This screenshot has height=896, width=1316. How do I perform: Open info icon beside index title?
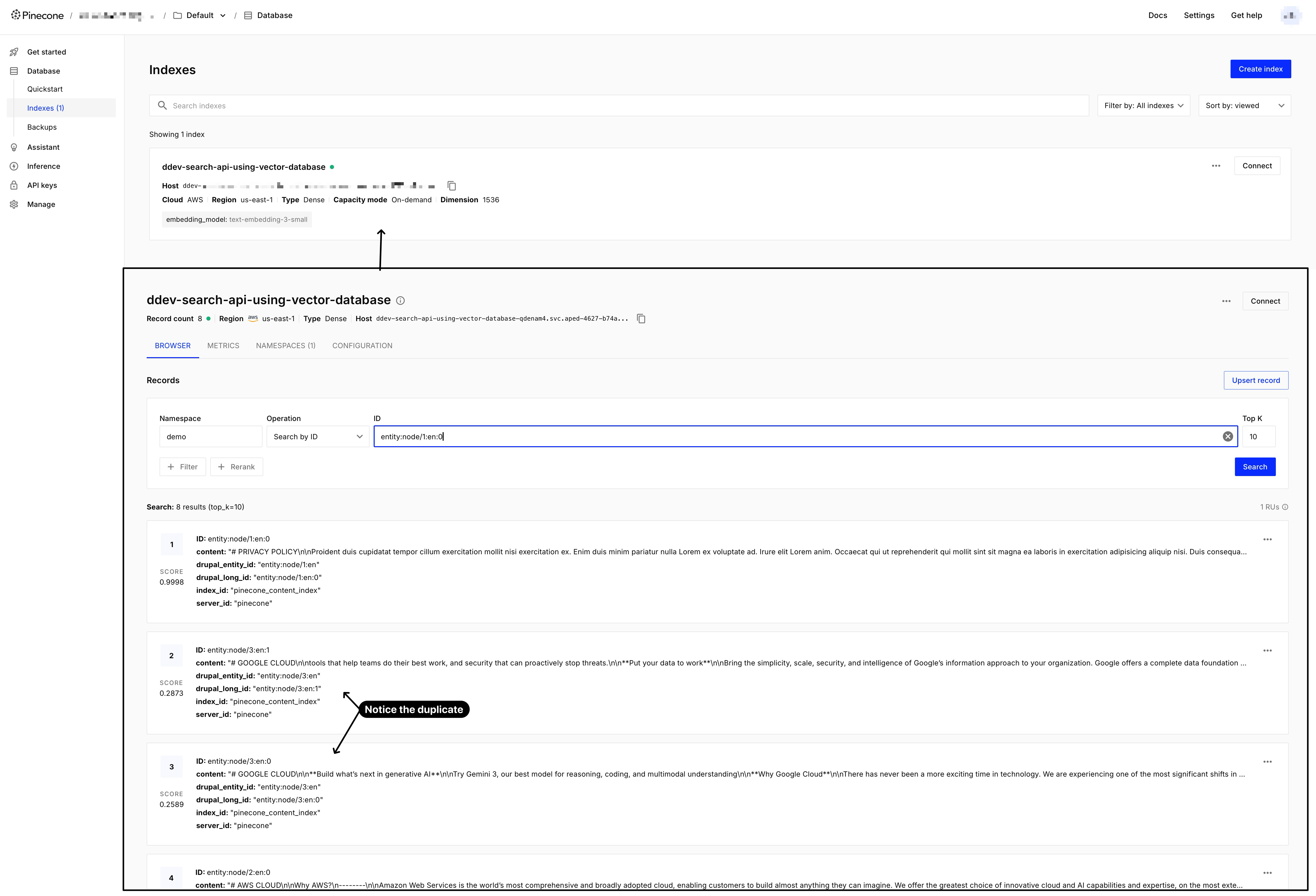coord(400,301)
